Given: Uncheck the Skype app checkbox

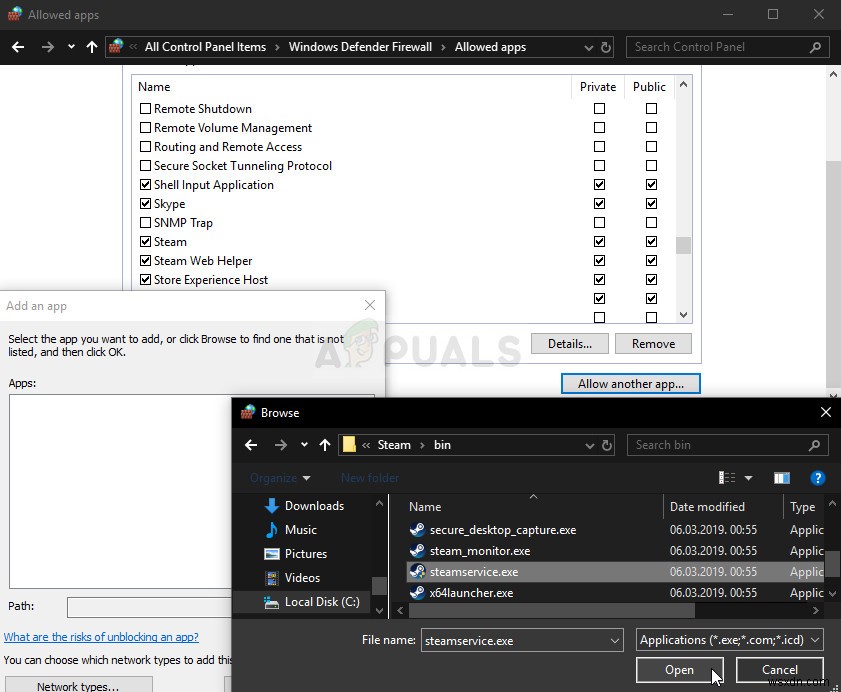Looking at the screenshot, I should pos(145,204).
